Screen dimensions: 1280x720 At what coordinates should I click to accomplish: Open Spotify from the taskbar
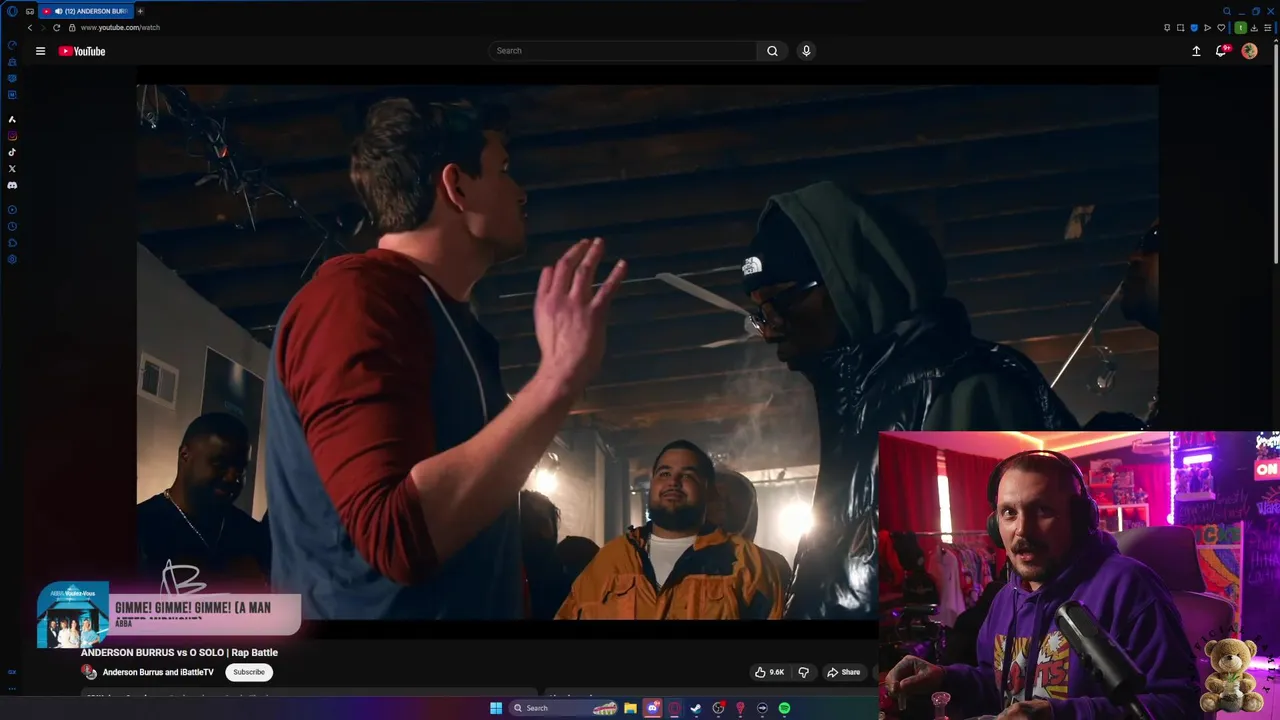click(784, 708)
